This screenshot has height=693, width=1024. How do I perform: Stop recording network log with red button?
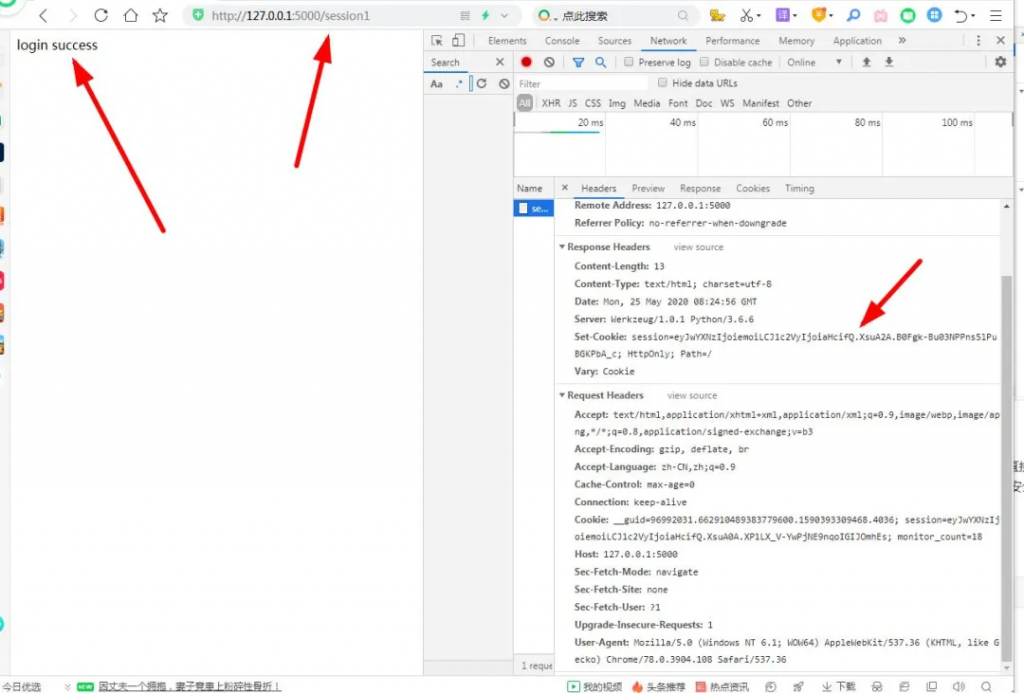(x=526, y=62)
